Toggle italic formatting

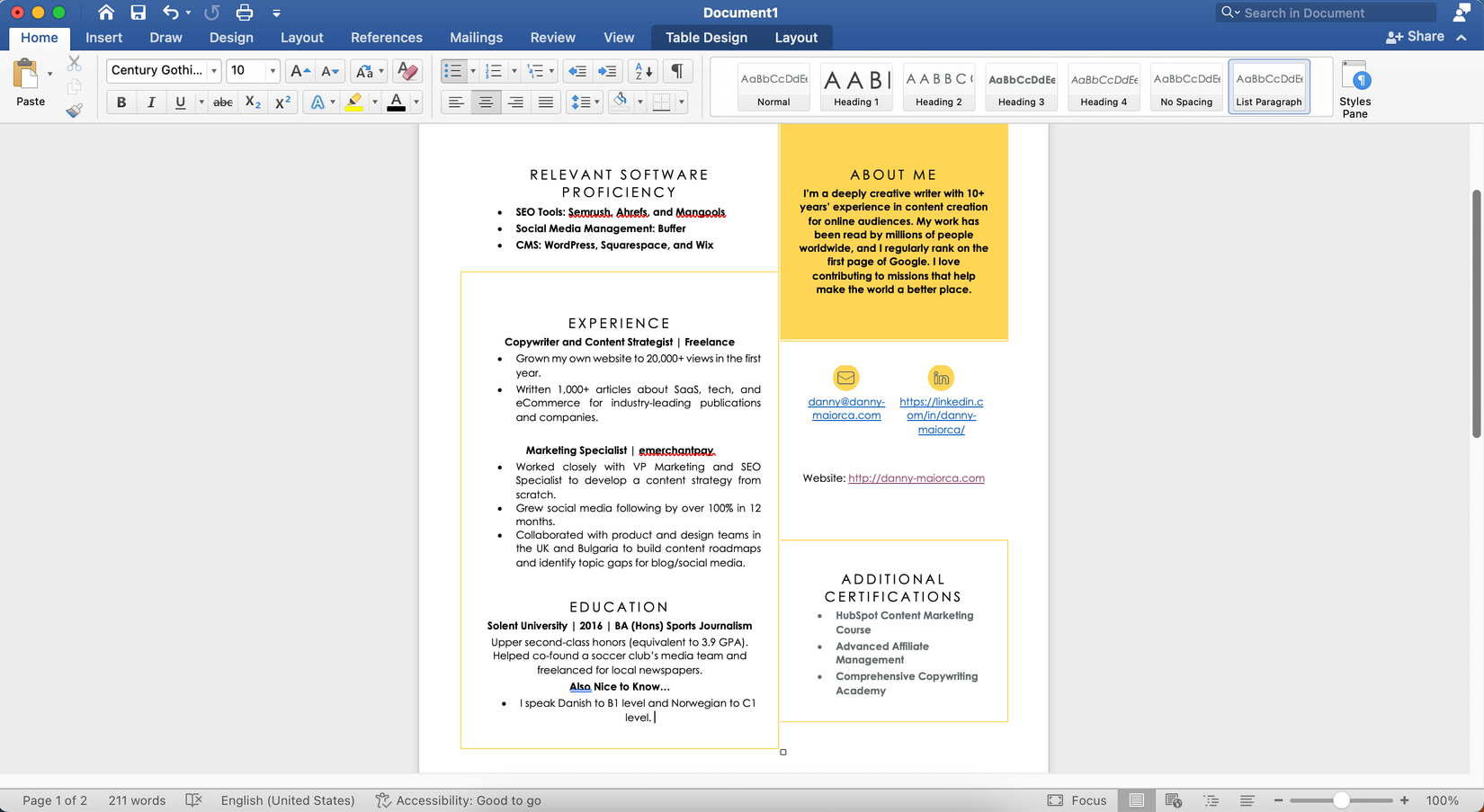[x=151, y=103]
